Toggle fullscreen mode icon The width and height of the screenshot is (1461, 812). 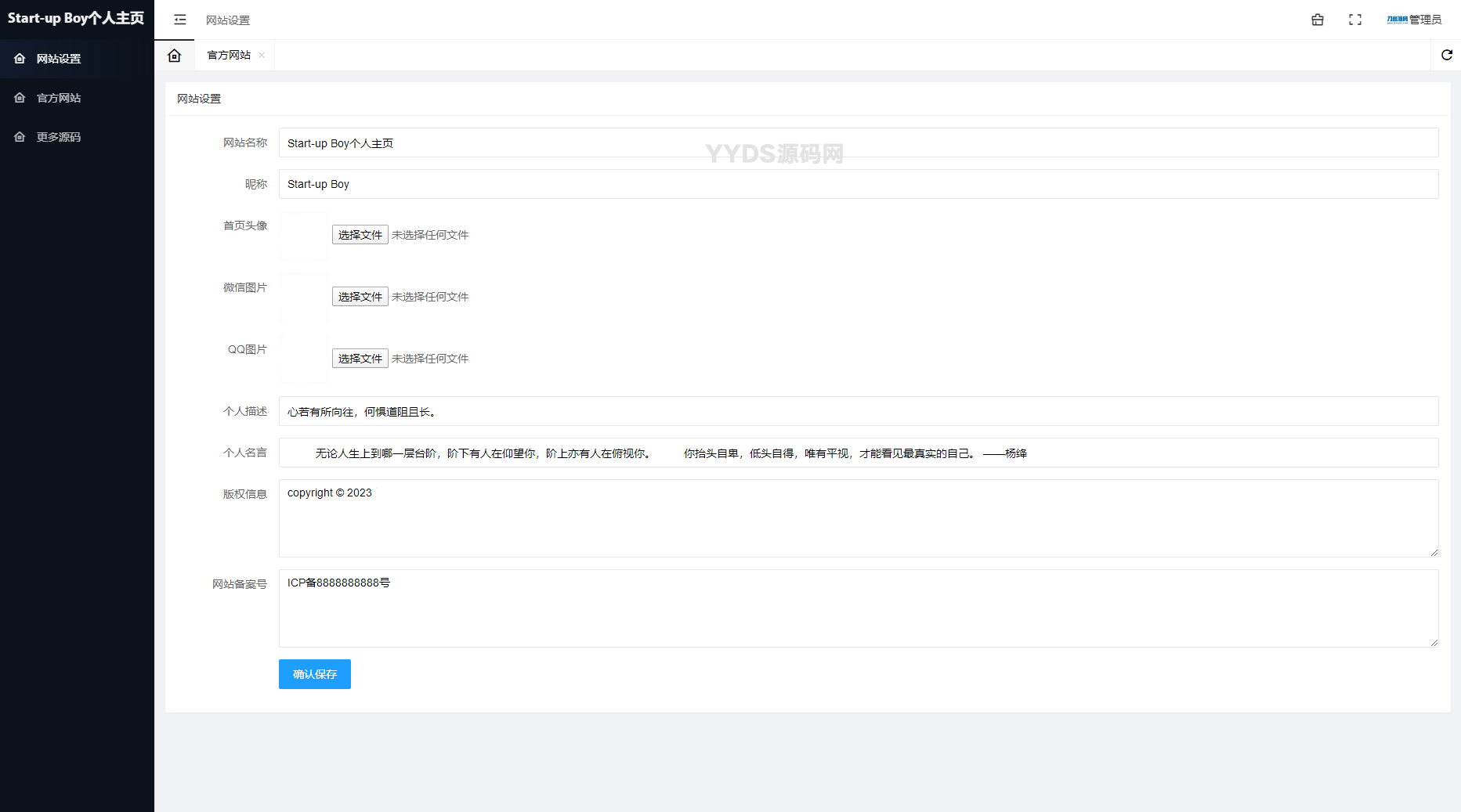tap(1354, 20)
